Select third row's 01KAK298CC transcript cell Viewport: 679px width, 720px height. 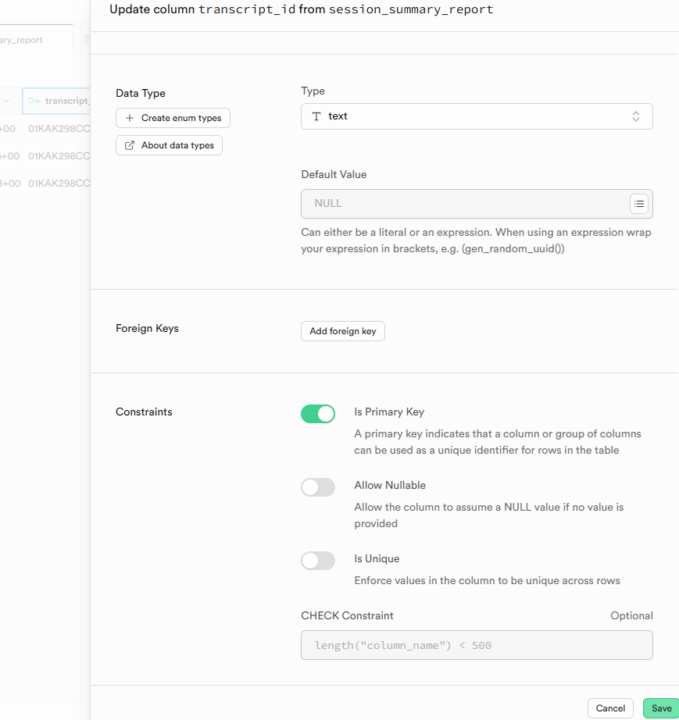(x=58, y=183)
